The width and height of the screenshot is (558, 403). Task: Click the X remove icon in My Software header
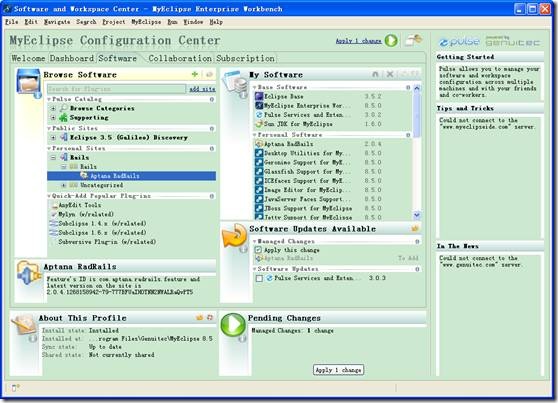click(x=390, y=74)
